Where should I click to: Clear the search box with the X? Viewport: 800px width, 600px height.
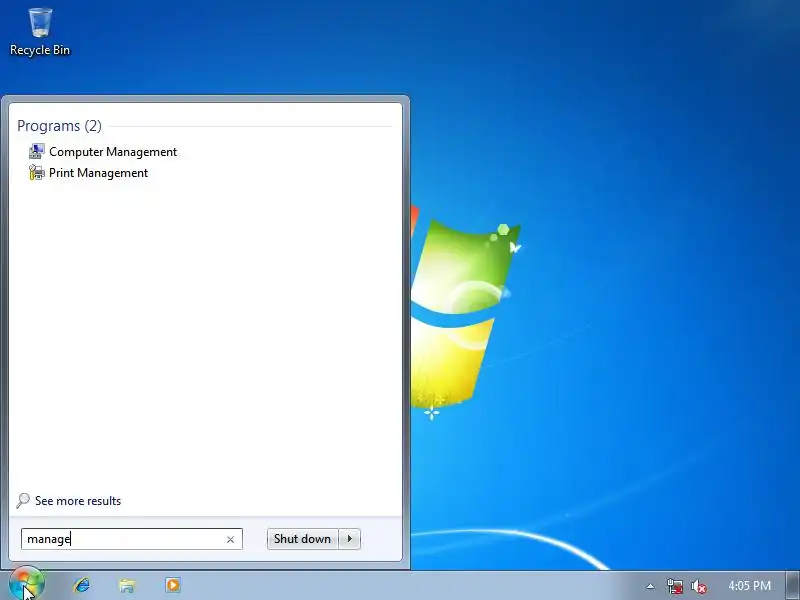pos(230,539)
